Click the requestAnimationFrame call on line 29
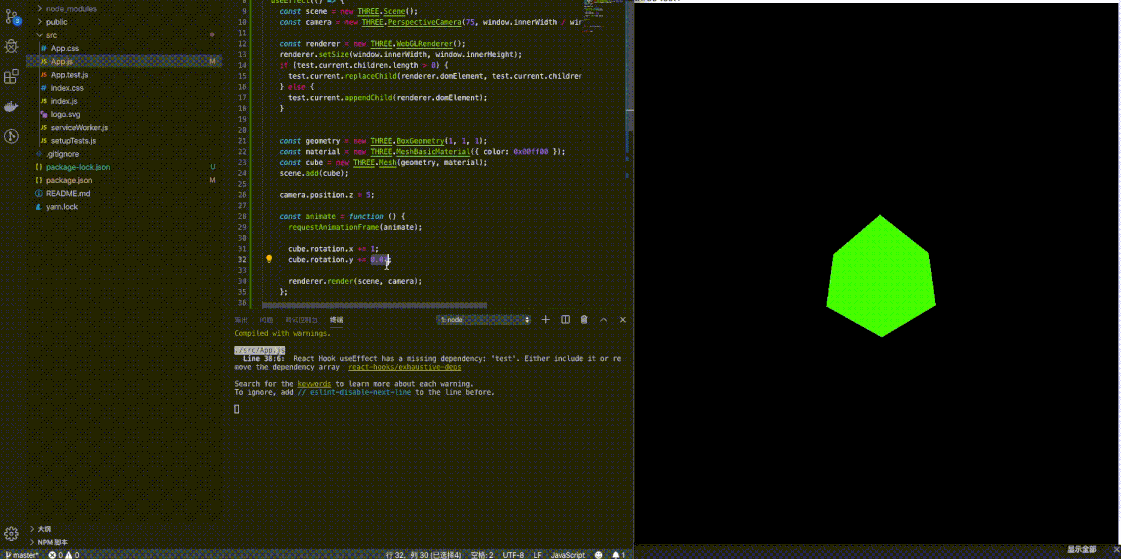Image resolution: width=1121 pixels, height=559 pixels. 355,227
